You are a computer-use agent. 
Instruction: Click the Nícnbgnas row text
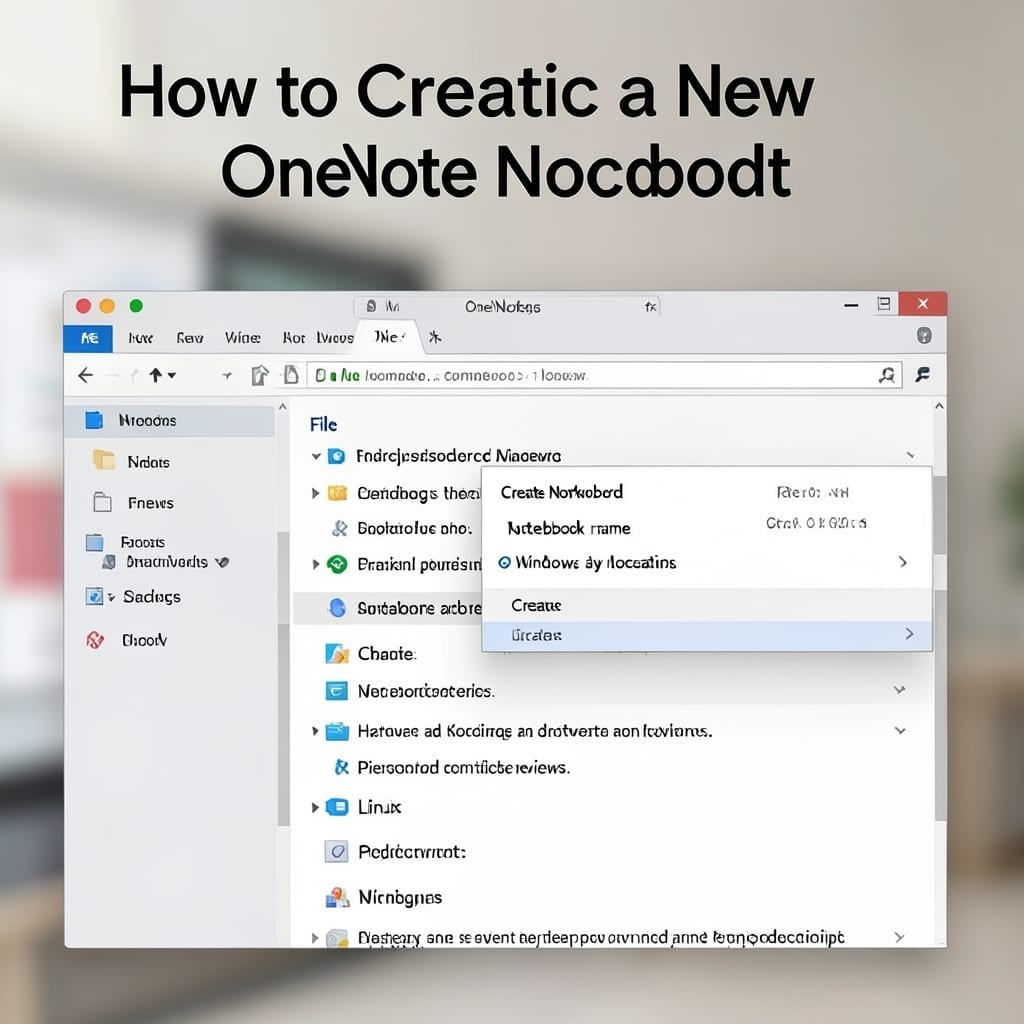(400, 898)
